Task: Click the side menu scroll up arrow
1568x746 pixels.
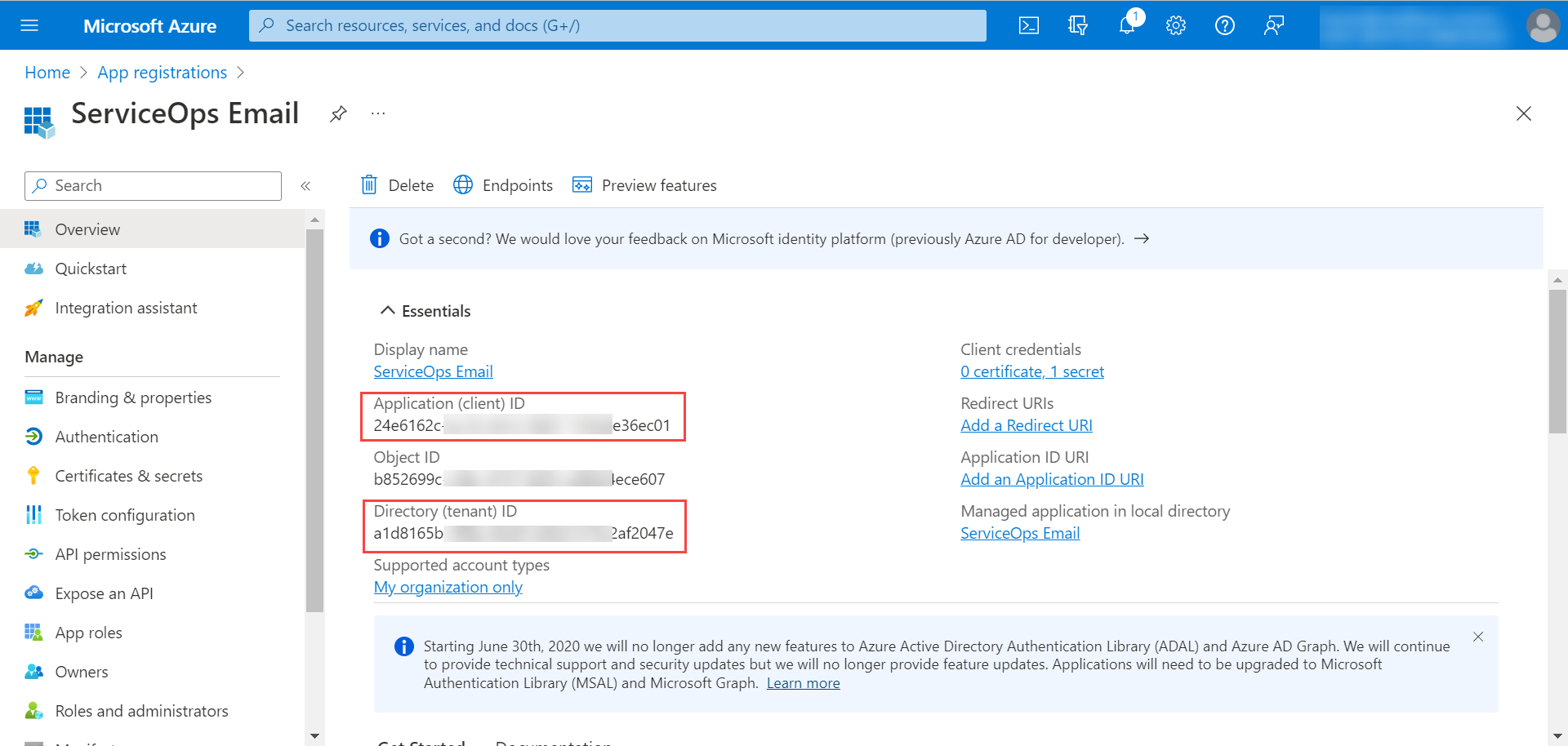Action: tap(314, 220)
